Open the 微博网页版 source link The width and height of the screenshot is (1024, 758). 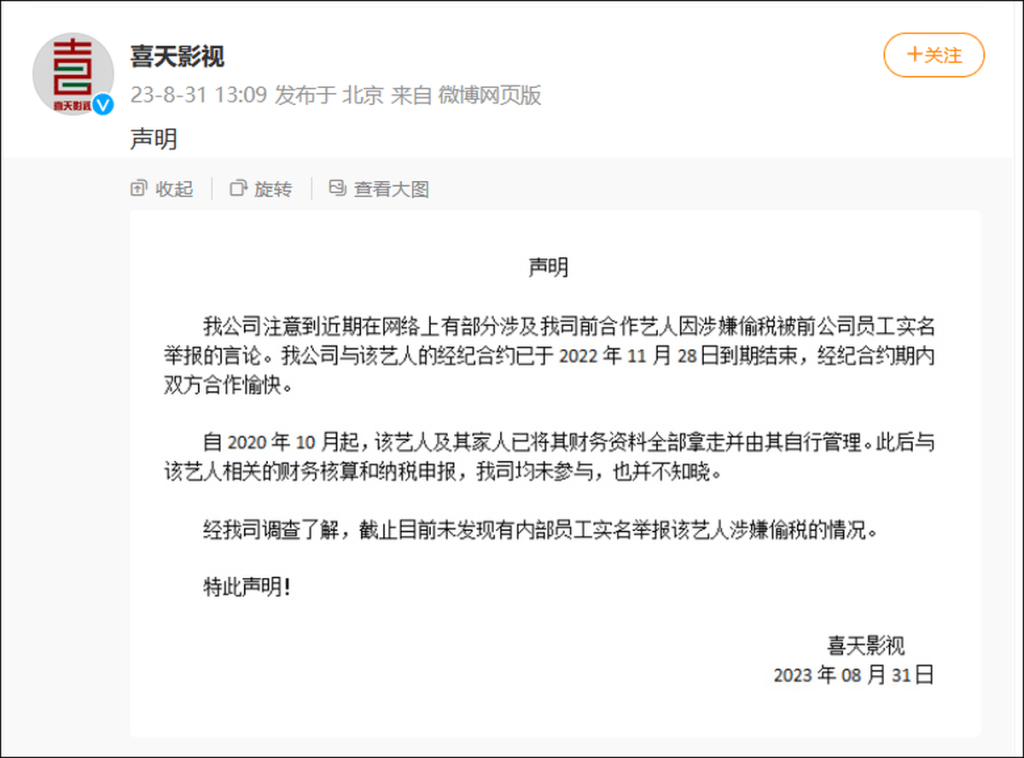click(489, 95)
